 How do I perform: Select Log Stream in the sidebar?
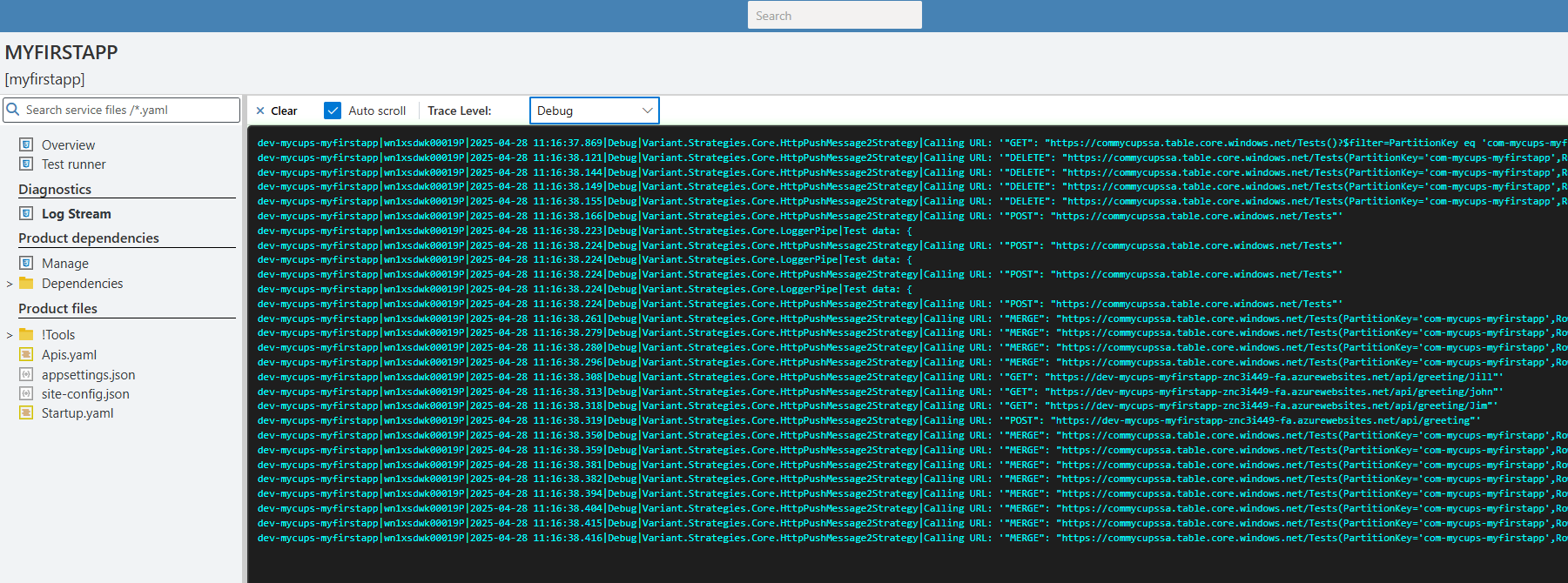[x=76, y=214]
